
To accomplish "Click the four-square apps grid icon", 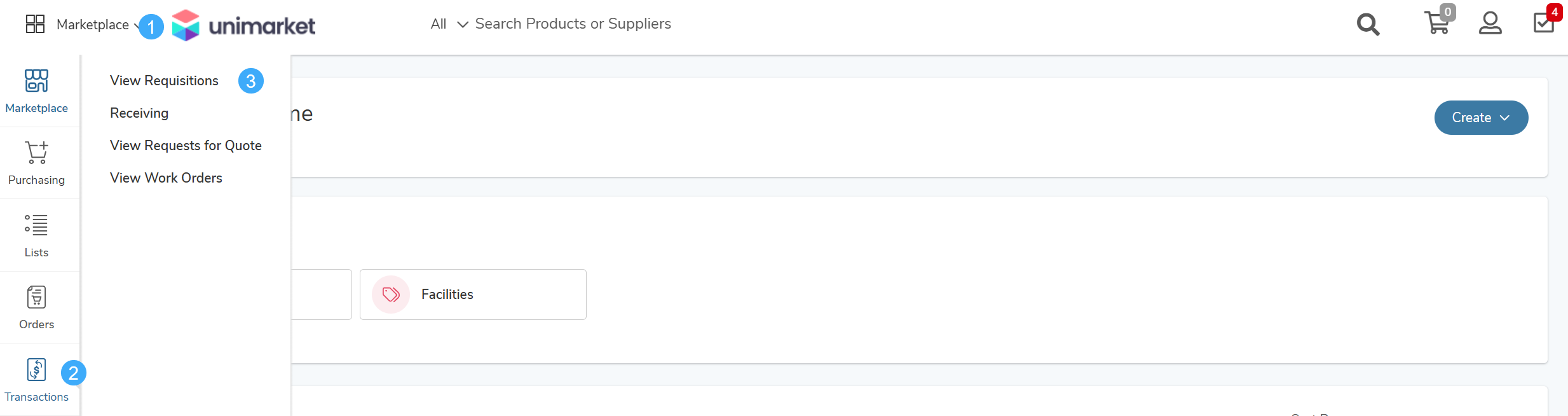I will tap(35, 24).
